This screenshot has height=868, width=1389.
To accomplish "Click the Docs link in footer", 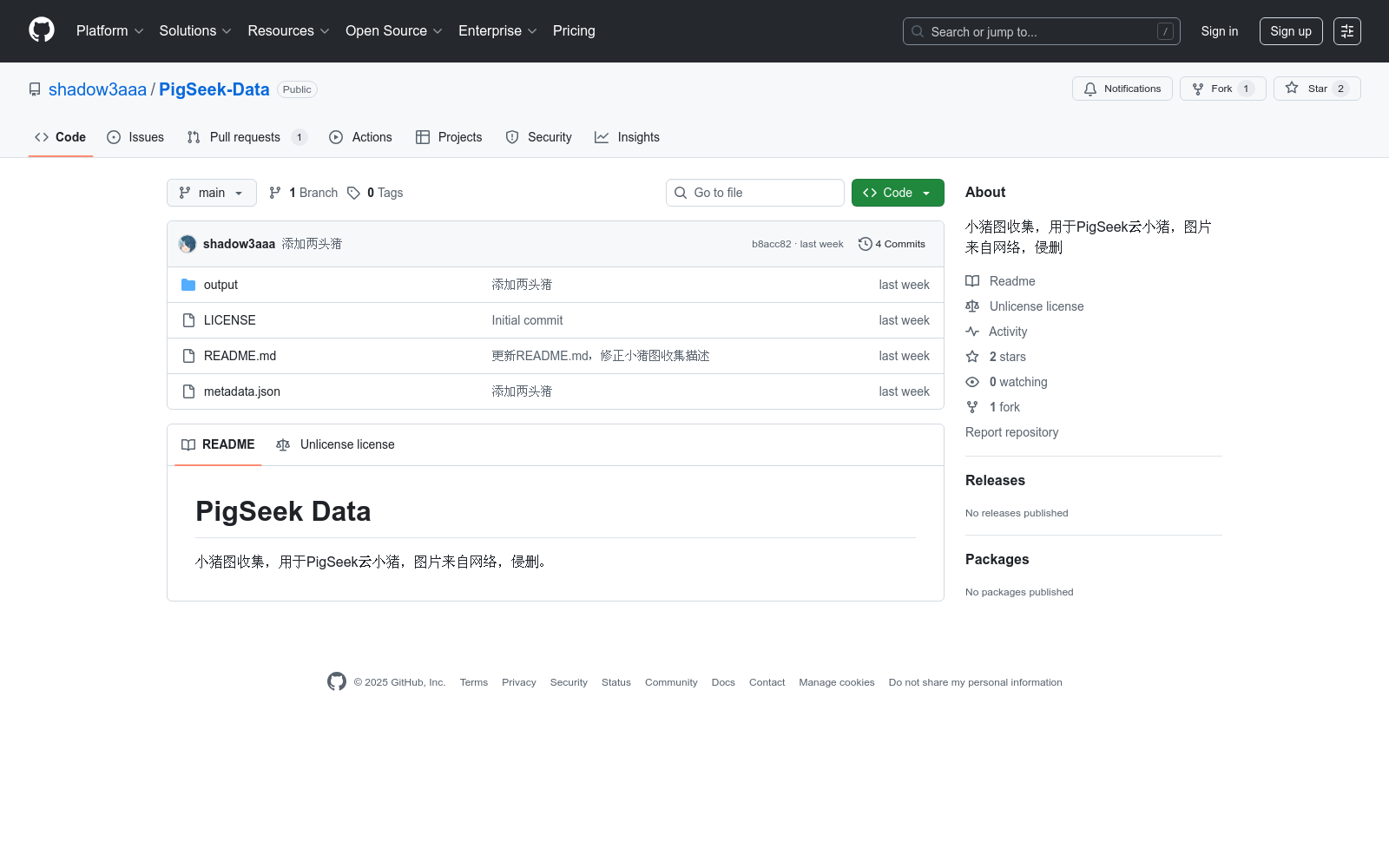I will click(723, 682).
